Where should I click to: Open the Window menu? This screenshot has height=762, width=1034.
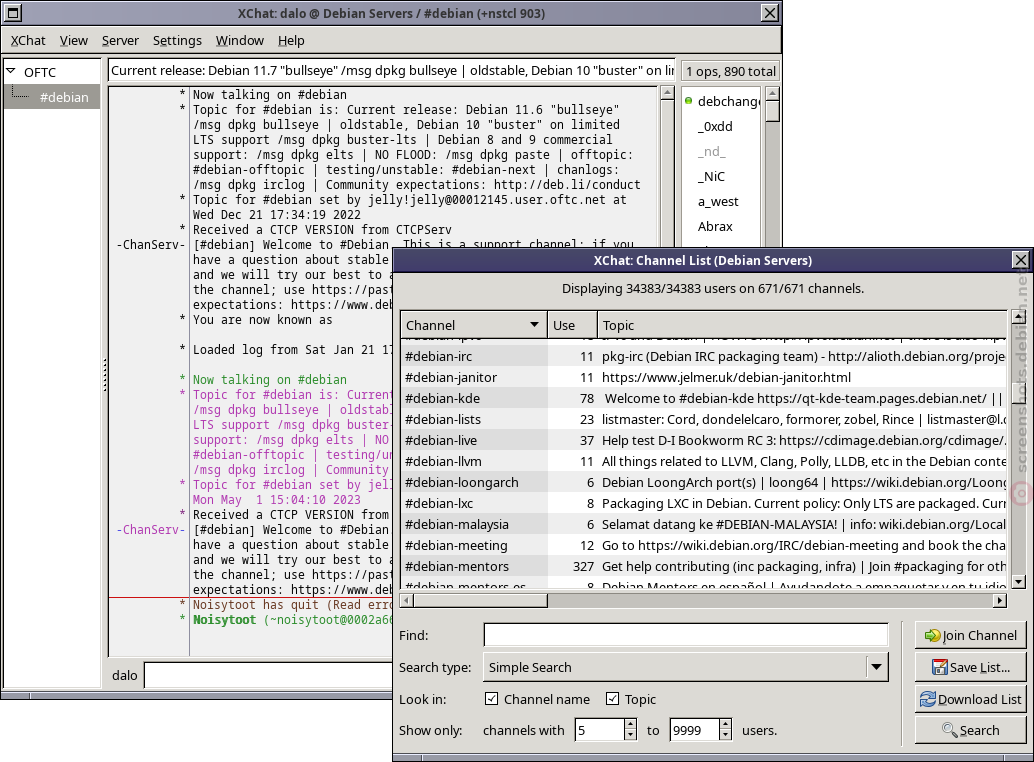[x=239, y=41]
